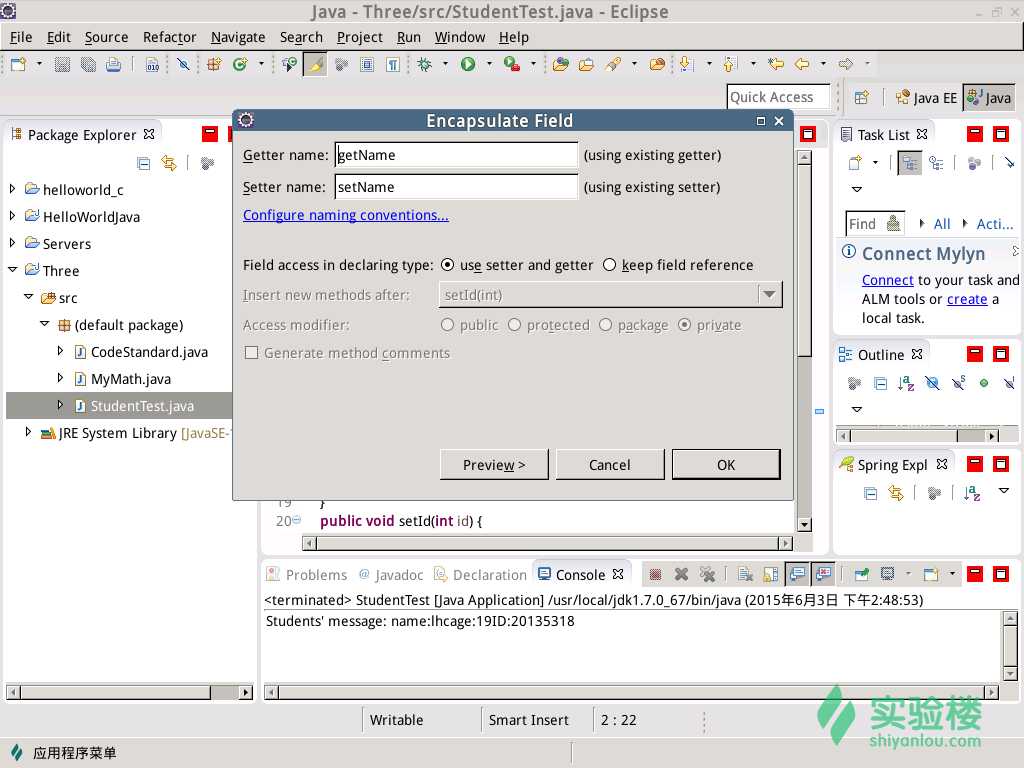The width and height of the screenshot is (1024, 768).
Task: Open the Project menu
Action: (359, 37)
